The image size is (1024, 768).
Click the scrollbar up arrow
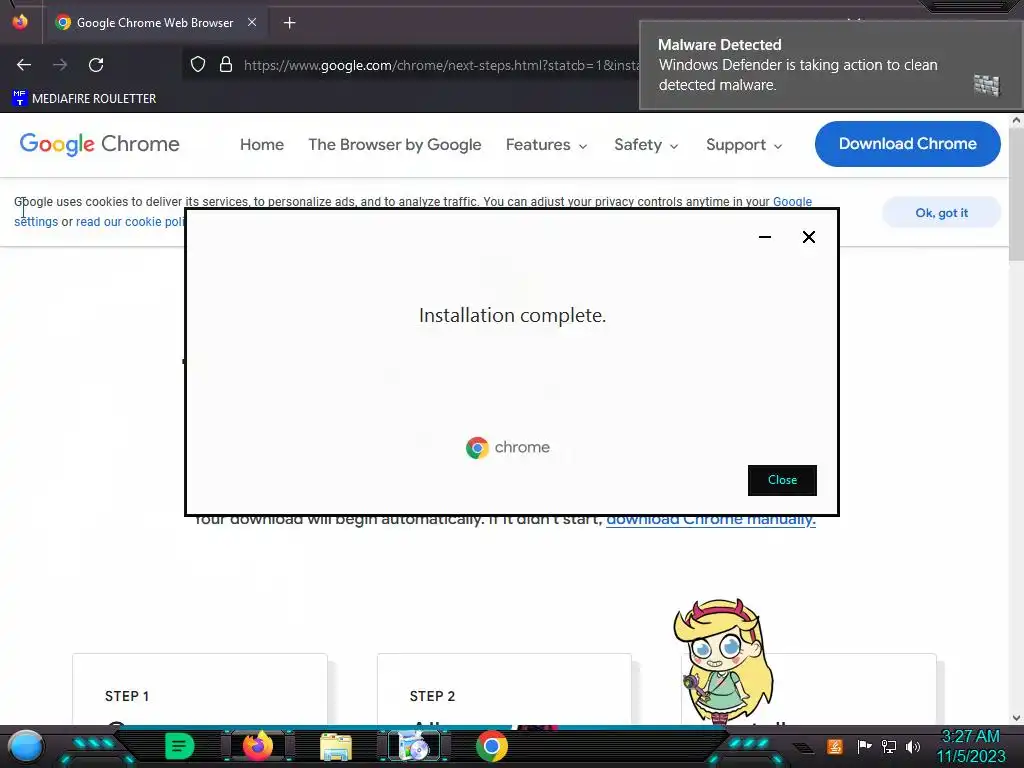point(1016,120)
